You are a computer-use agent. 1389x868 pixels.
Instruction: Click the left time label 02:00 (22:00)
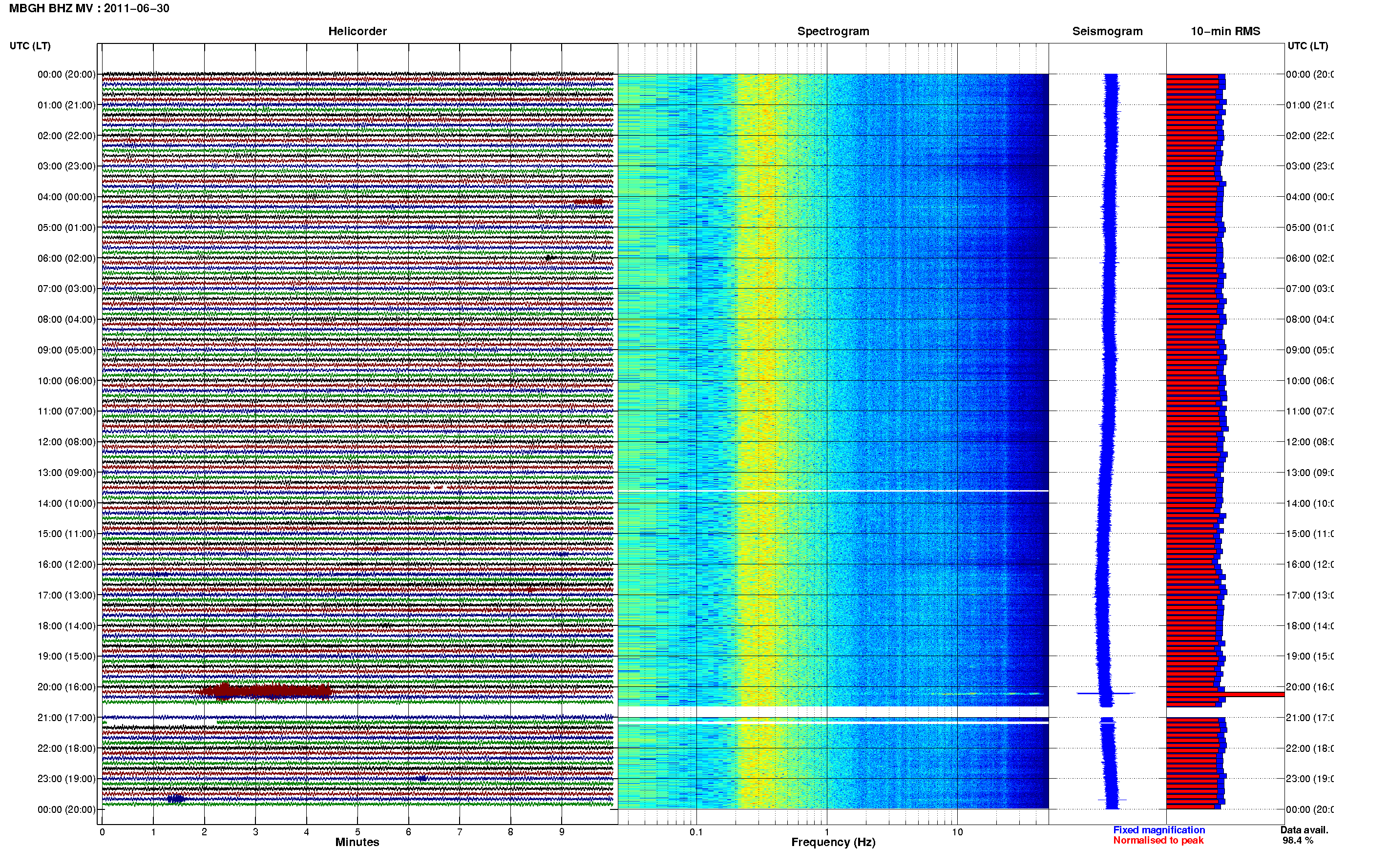pyautogui.click(x=66, y=136)
